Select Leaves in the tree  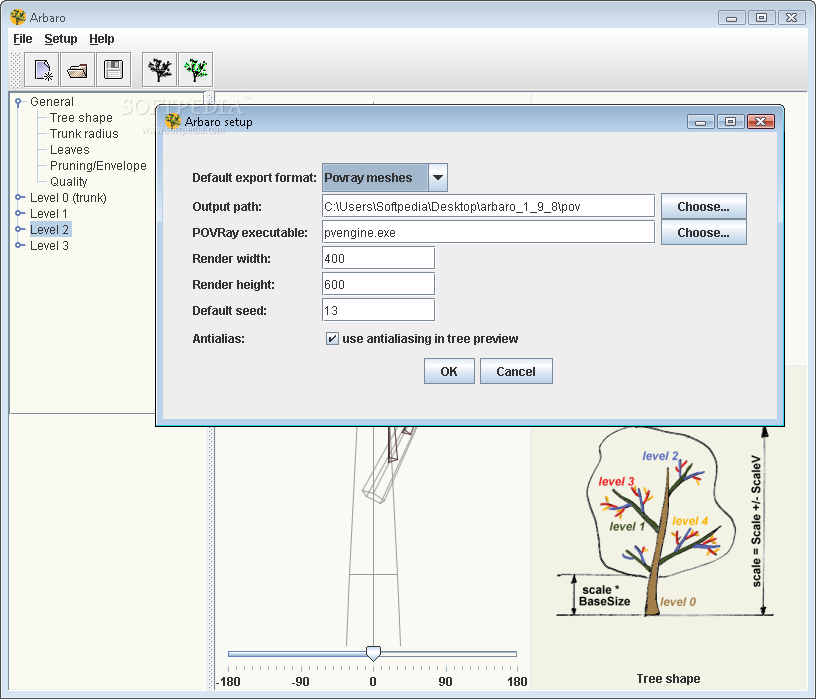(x=70, y=150)
